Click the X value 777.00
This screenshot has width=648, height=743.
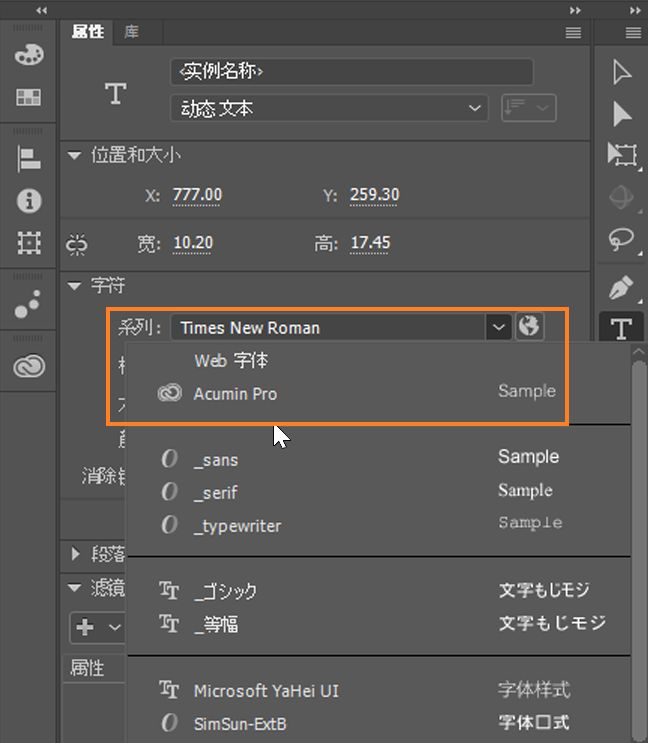(x=197, y=195)
